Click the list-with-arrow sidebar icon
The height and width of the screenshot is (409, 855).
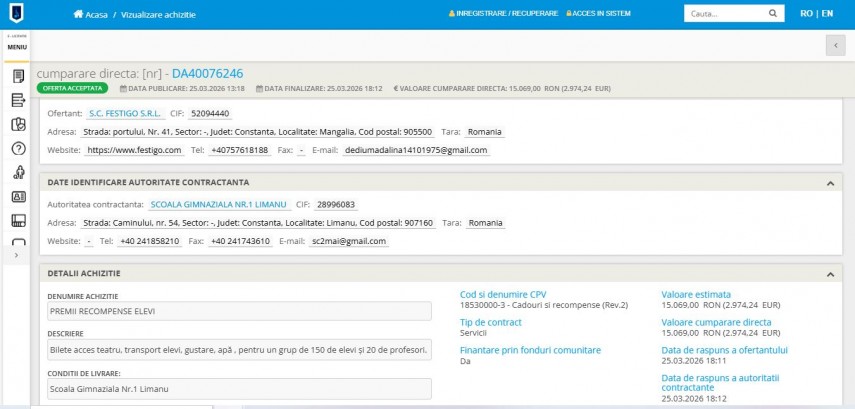[18, 100]
